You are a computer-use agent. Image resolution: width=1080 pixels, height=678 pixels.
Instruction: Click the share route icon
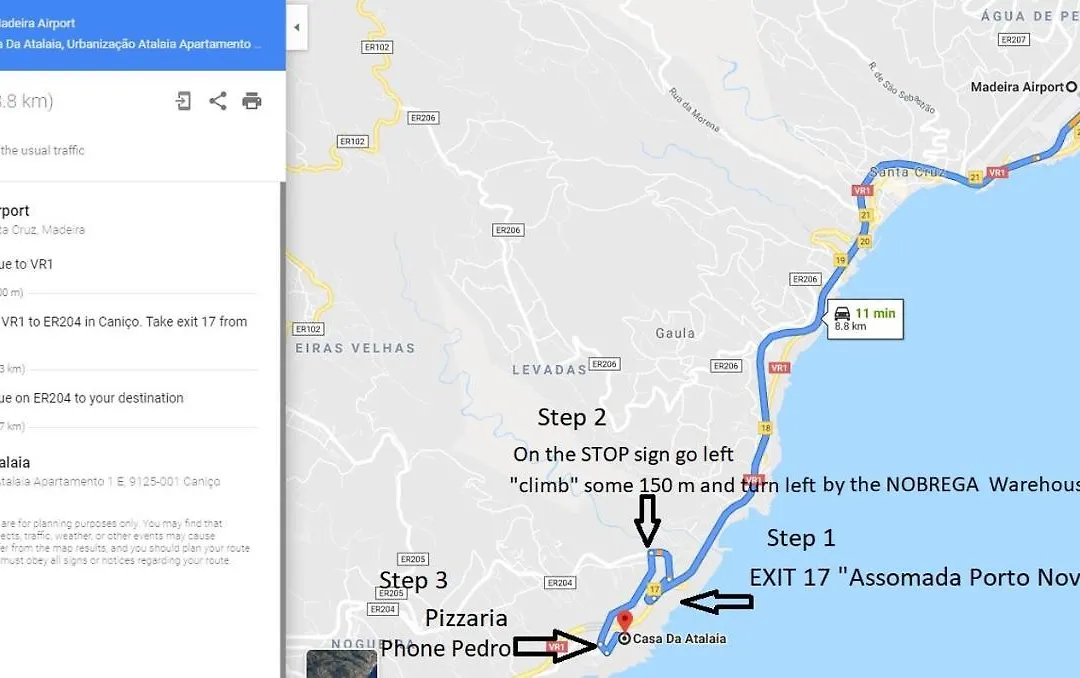click(x=218, y=101)
